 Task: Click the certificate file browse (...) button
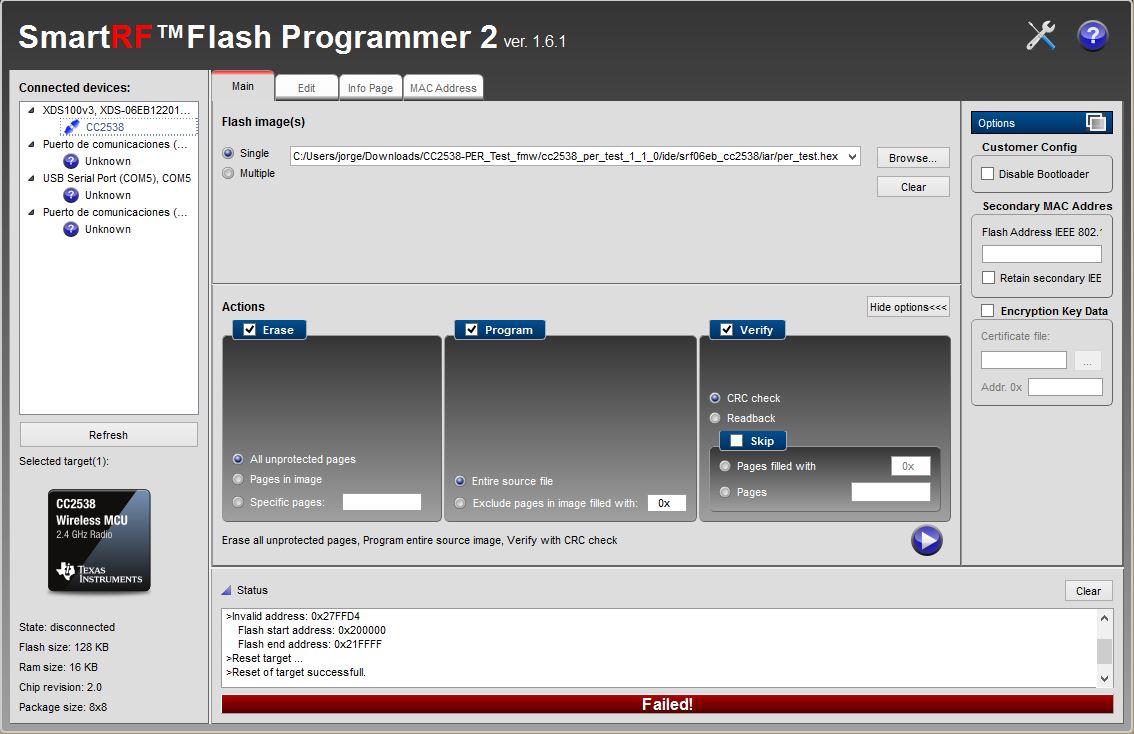(1087, 360)
